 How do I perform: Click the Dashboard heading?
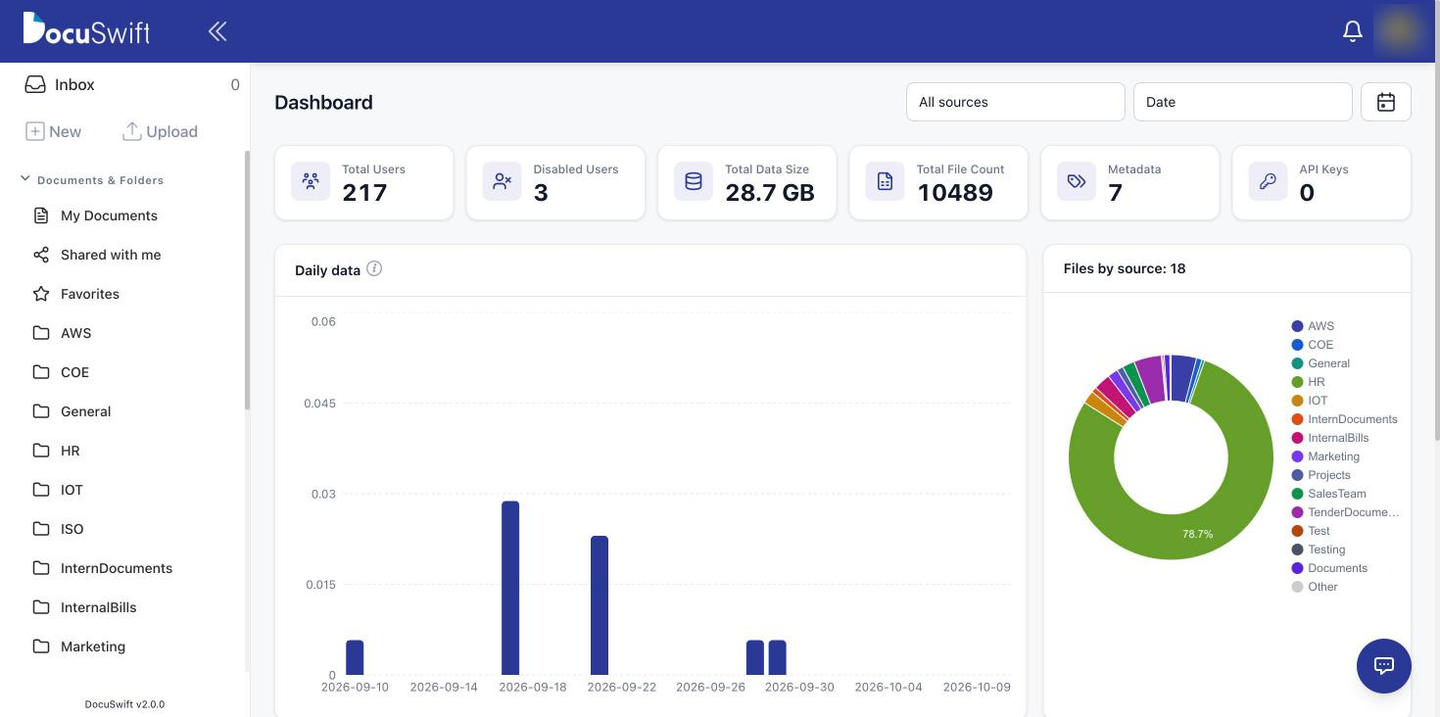click(x=323, y=102)
